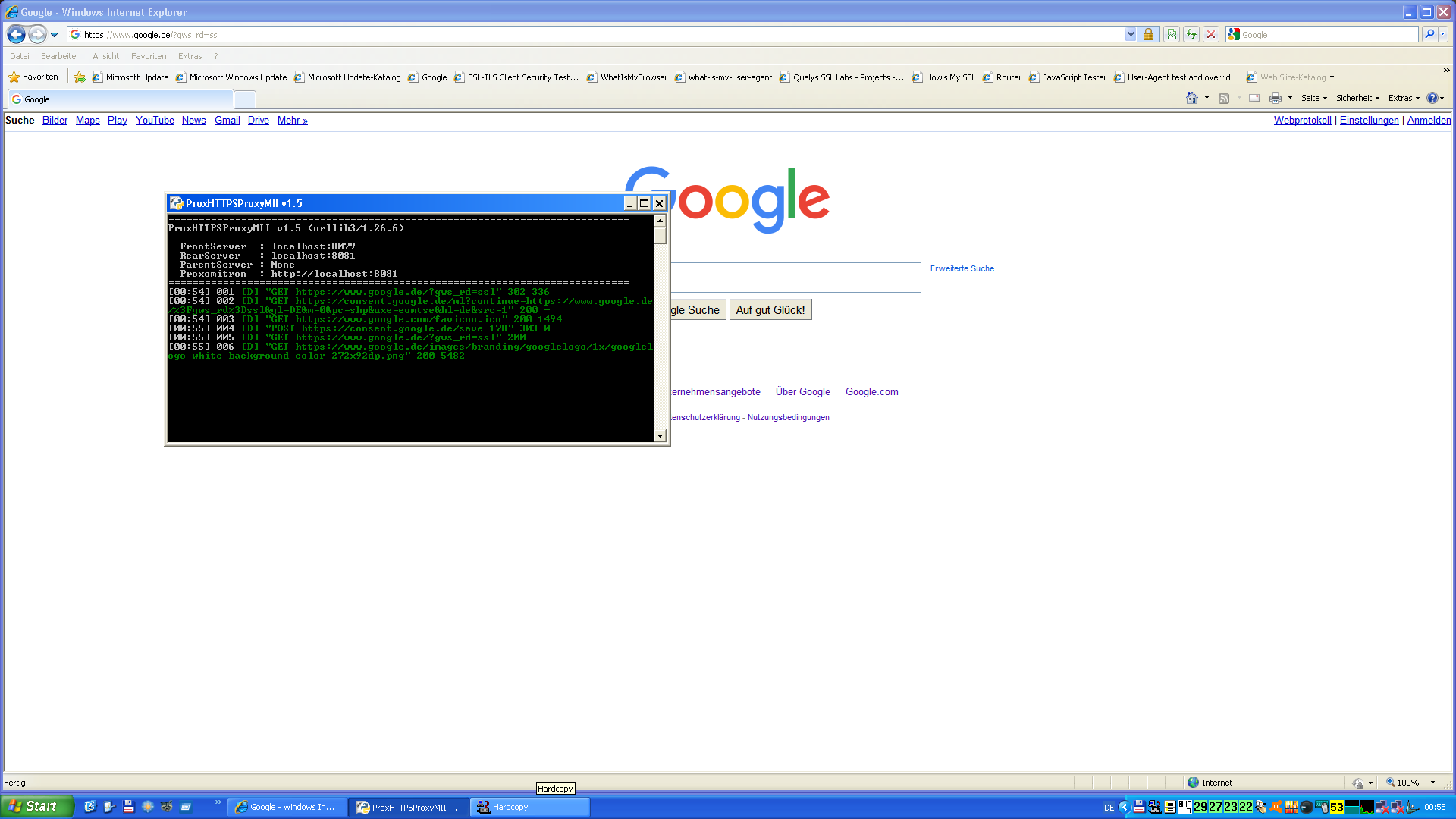
Task: Open the Sicherheit dropdown menu
Action: pos(1357,98)
